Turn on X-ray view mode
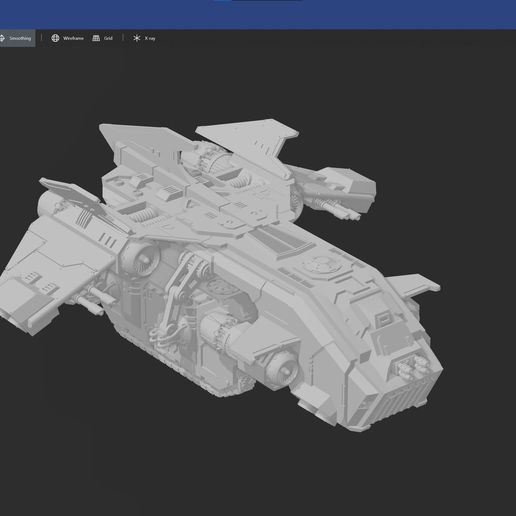The image size is (516, 516). [144, 38]
